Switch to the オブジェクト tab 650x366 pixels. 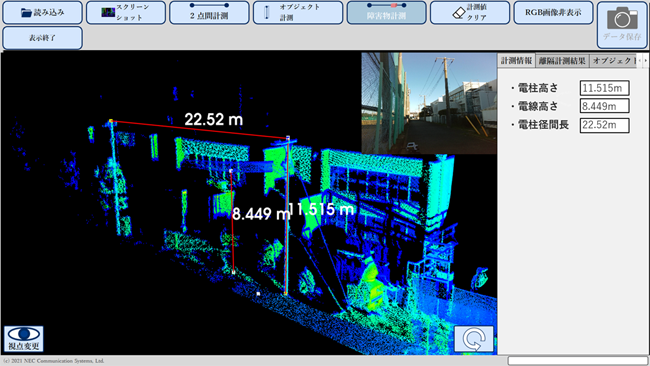point(614,61)
